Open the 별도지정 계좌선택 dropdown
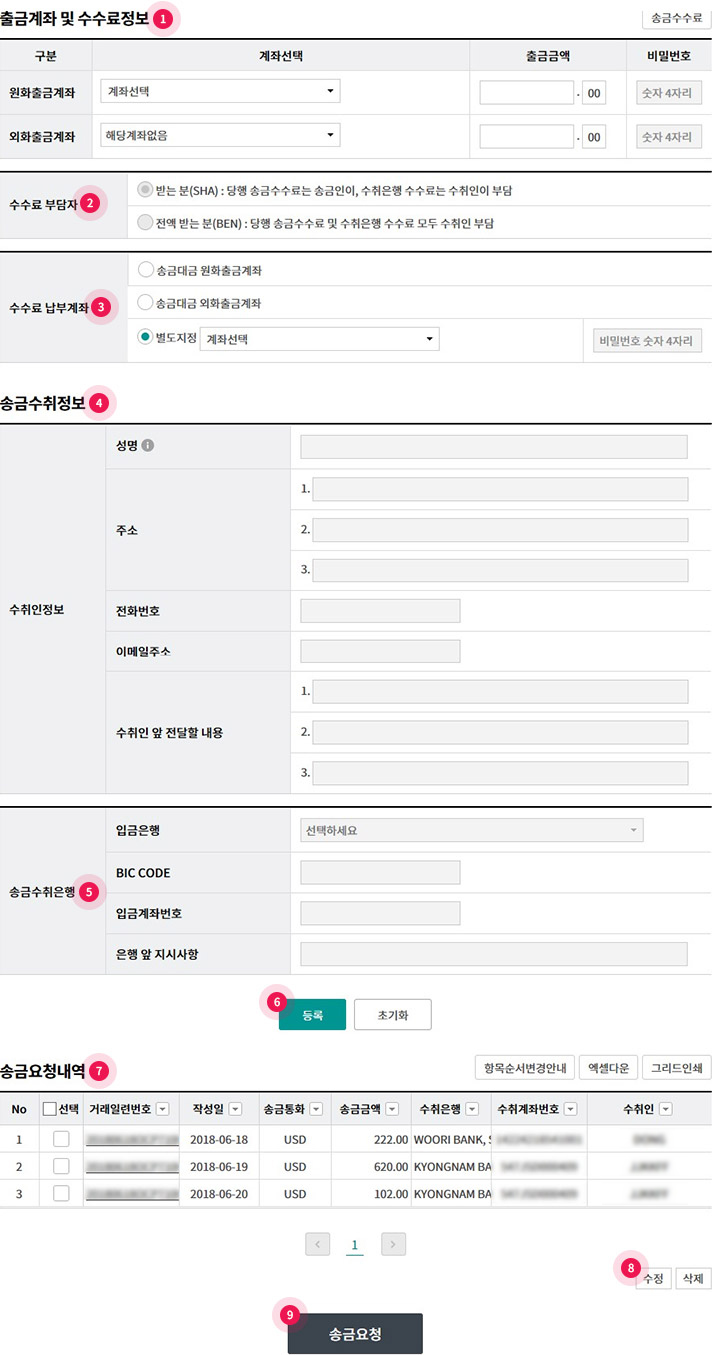Image resolution: width=712 pixels, height=1355 pixels. [x=319, y=340]
